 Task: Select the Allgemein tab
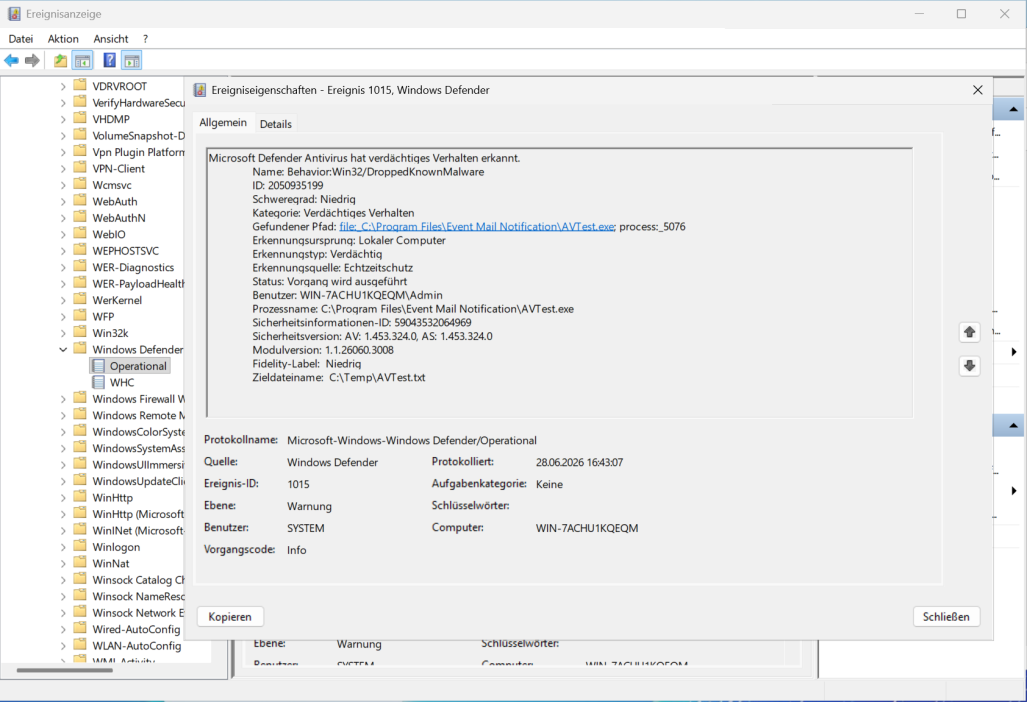223,122
